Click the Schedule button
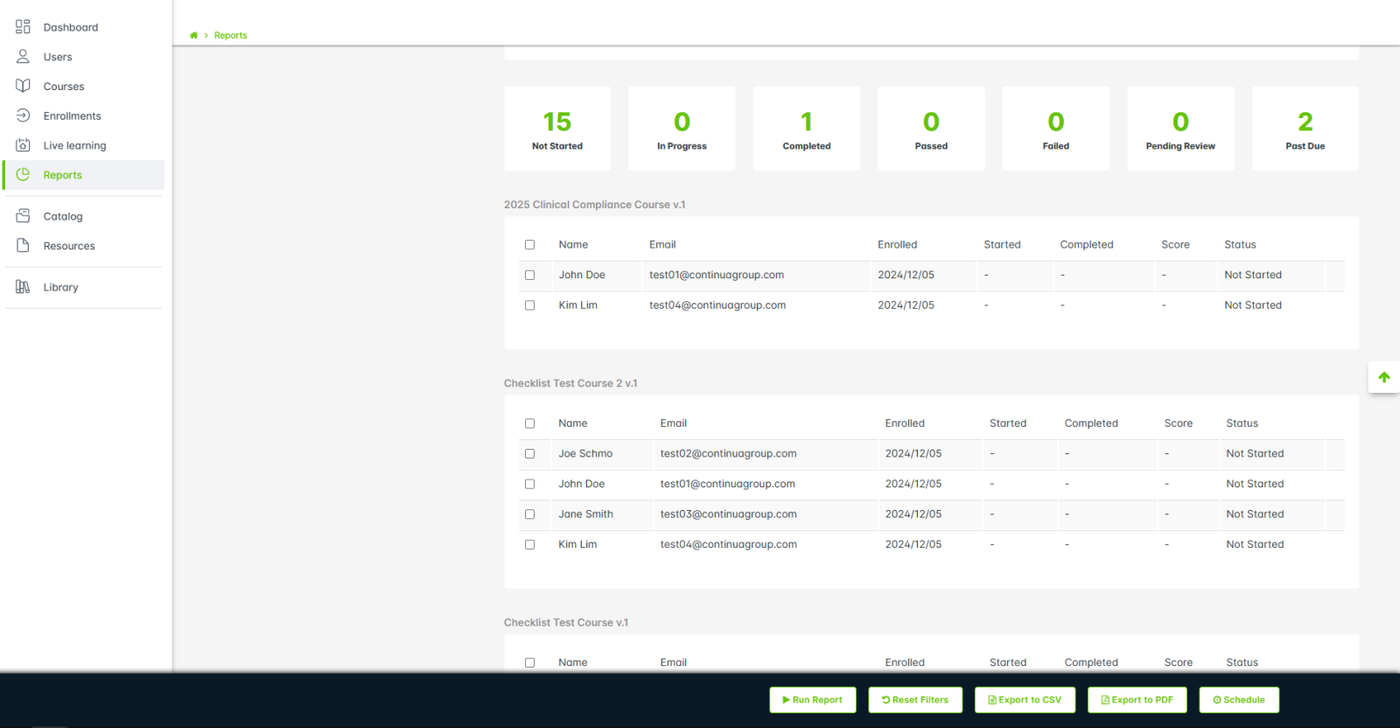 point(1238,700)
